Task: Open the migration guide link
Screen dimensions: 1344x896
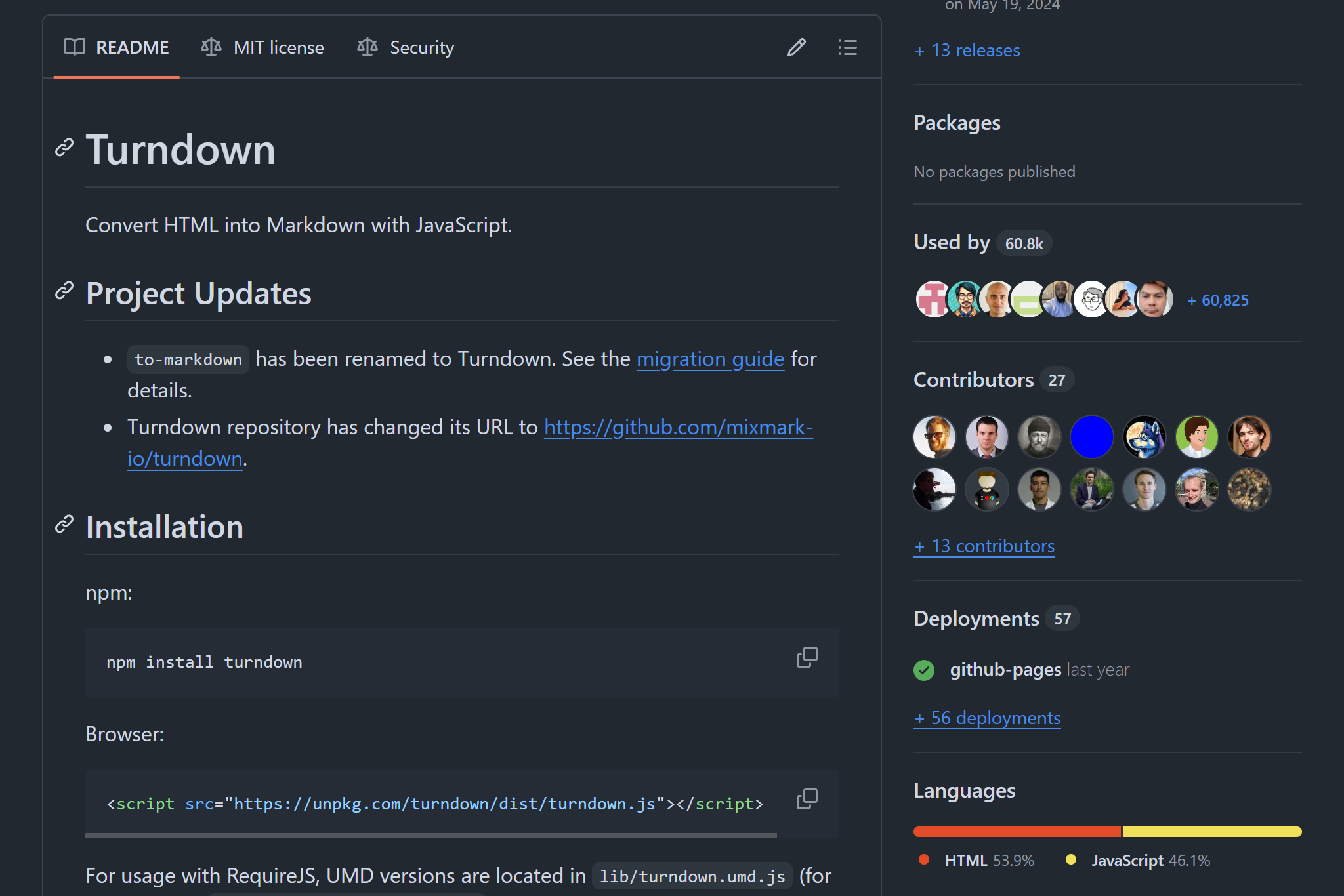Action: pos(710,359)
